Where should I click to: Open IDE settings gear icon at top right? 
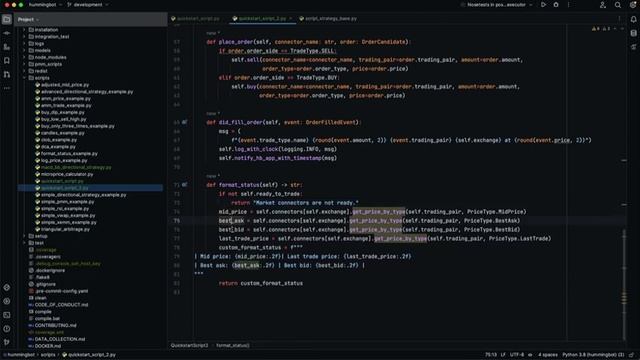633,5
